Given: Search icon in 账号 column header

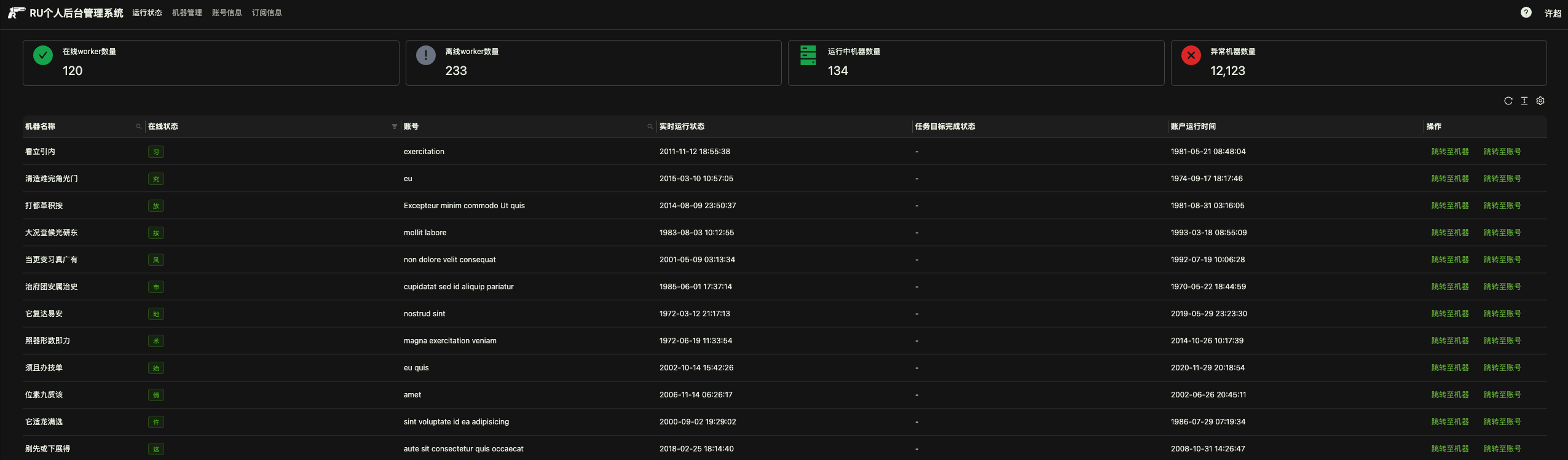Looking at the screenshot, I should pyautogui.click(x=650, y=127).
